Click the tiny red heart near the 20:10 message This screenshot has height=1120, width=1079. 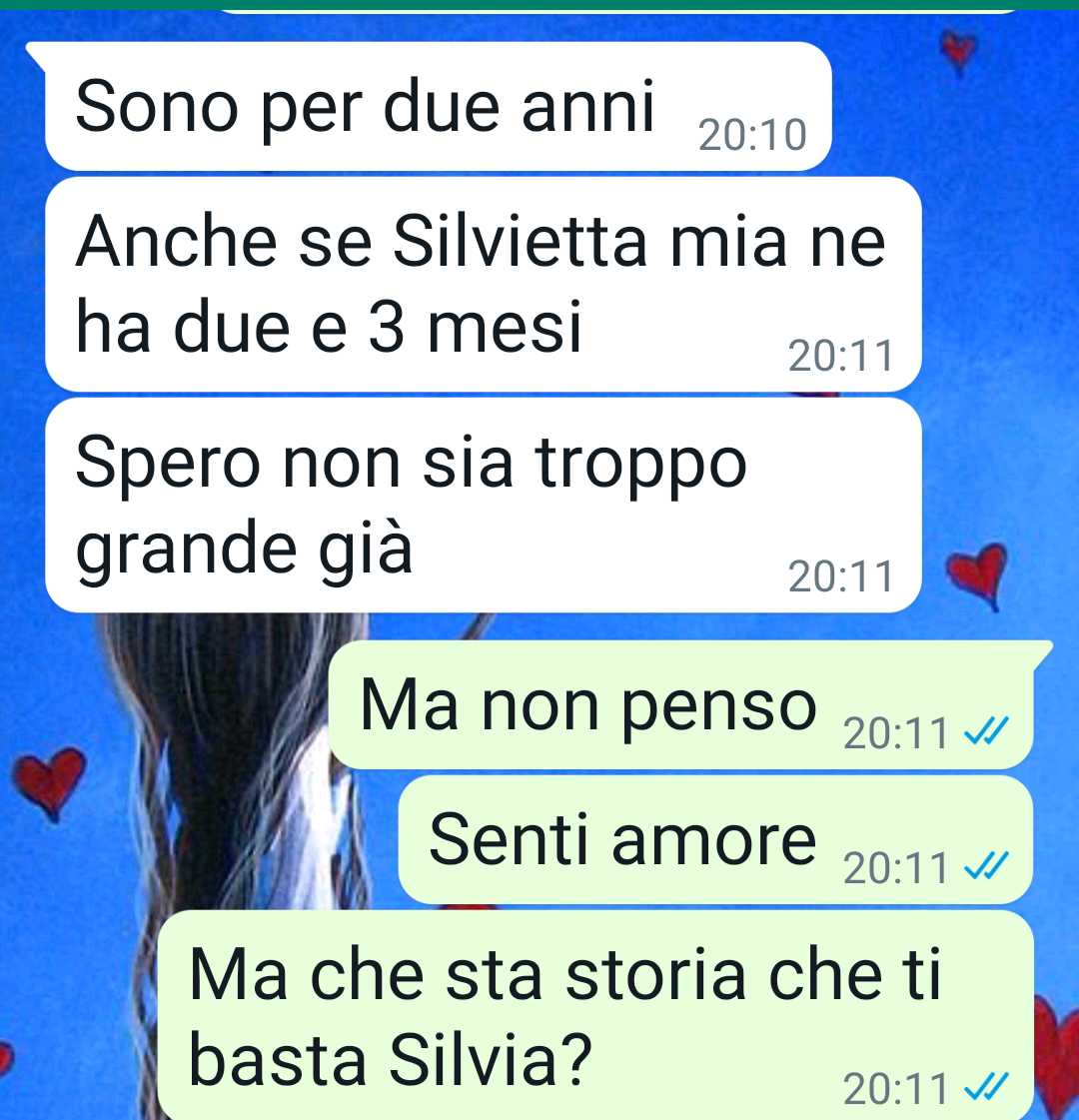[957, 51]
